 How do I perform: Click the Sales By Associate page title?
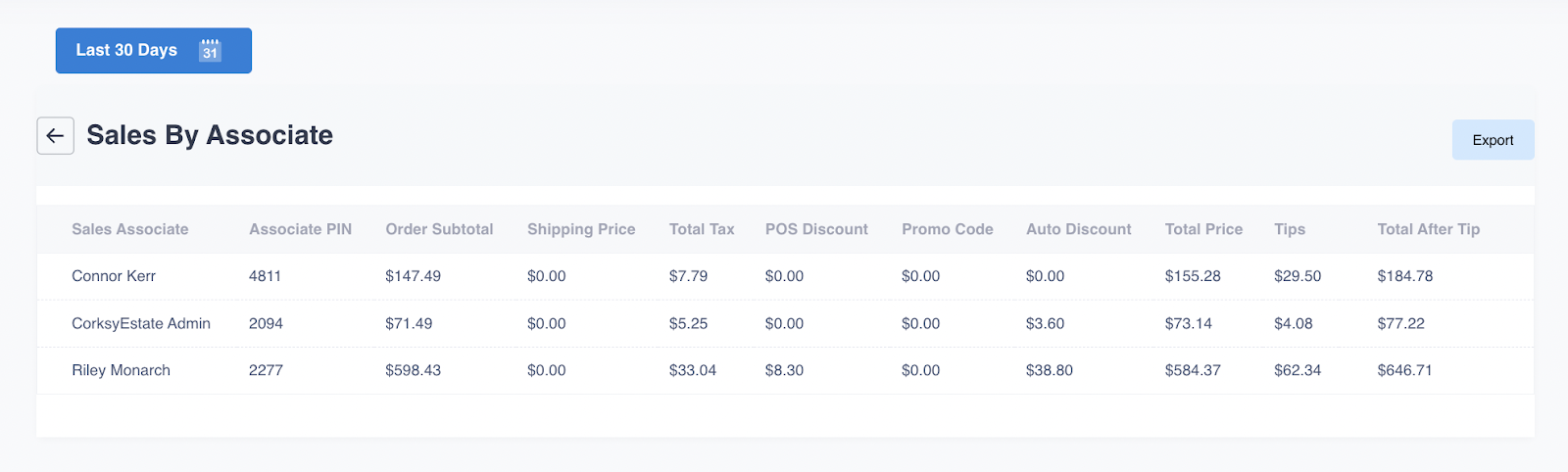[210, 135]
